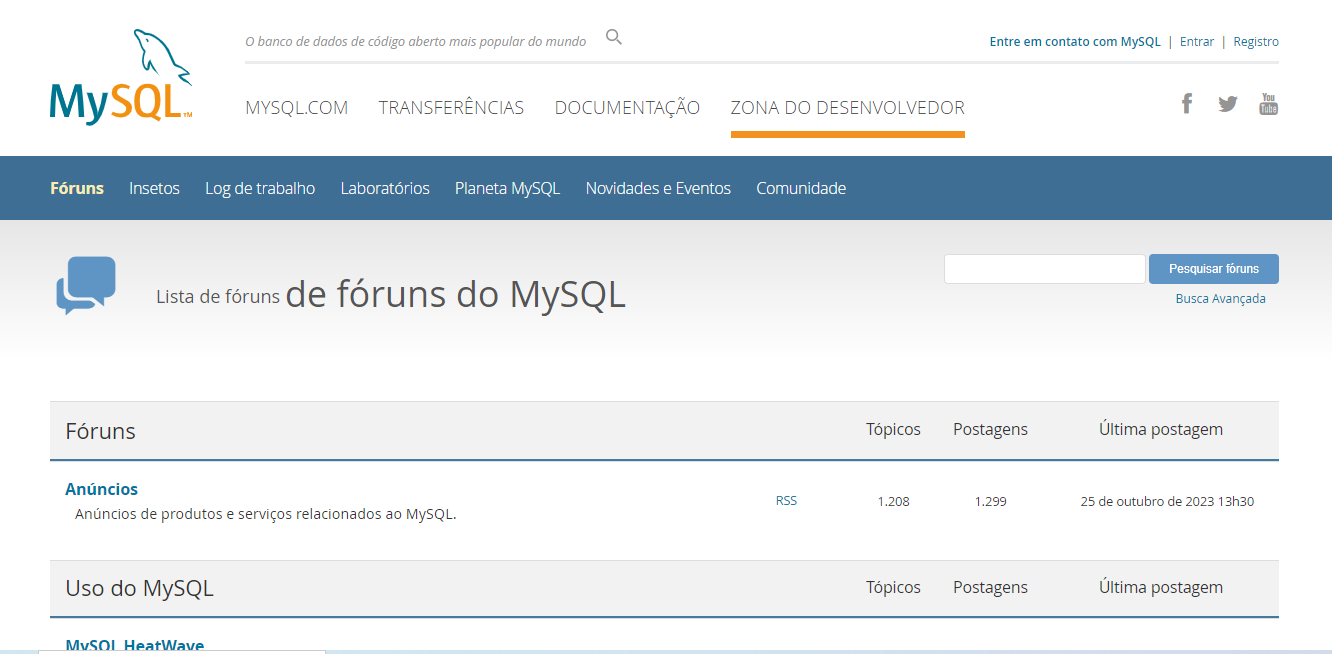This screenshot has width=1332, height=654.
Task: Open MySQL's Twitter profile icon
Action: click(1227, 102)
